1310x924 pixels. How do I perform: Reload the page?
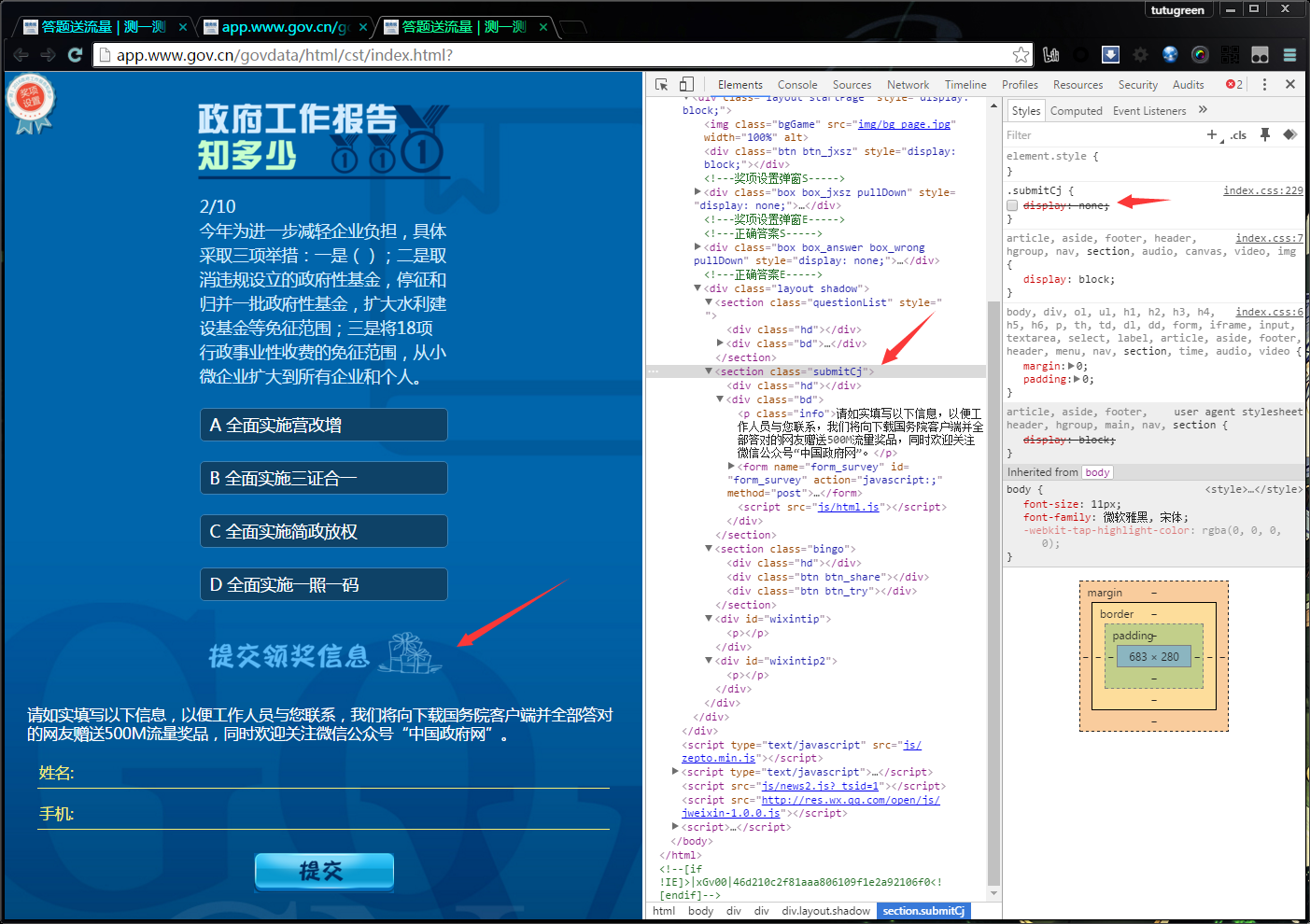(x=75, y=55)
